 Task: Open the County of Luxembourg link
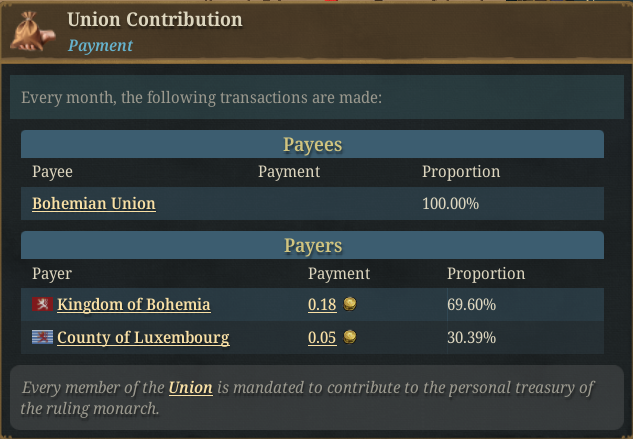point(143,337)
